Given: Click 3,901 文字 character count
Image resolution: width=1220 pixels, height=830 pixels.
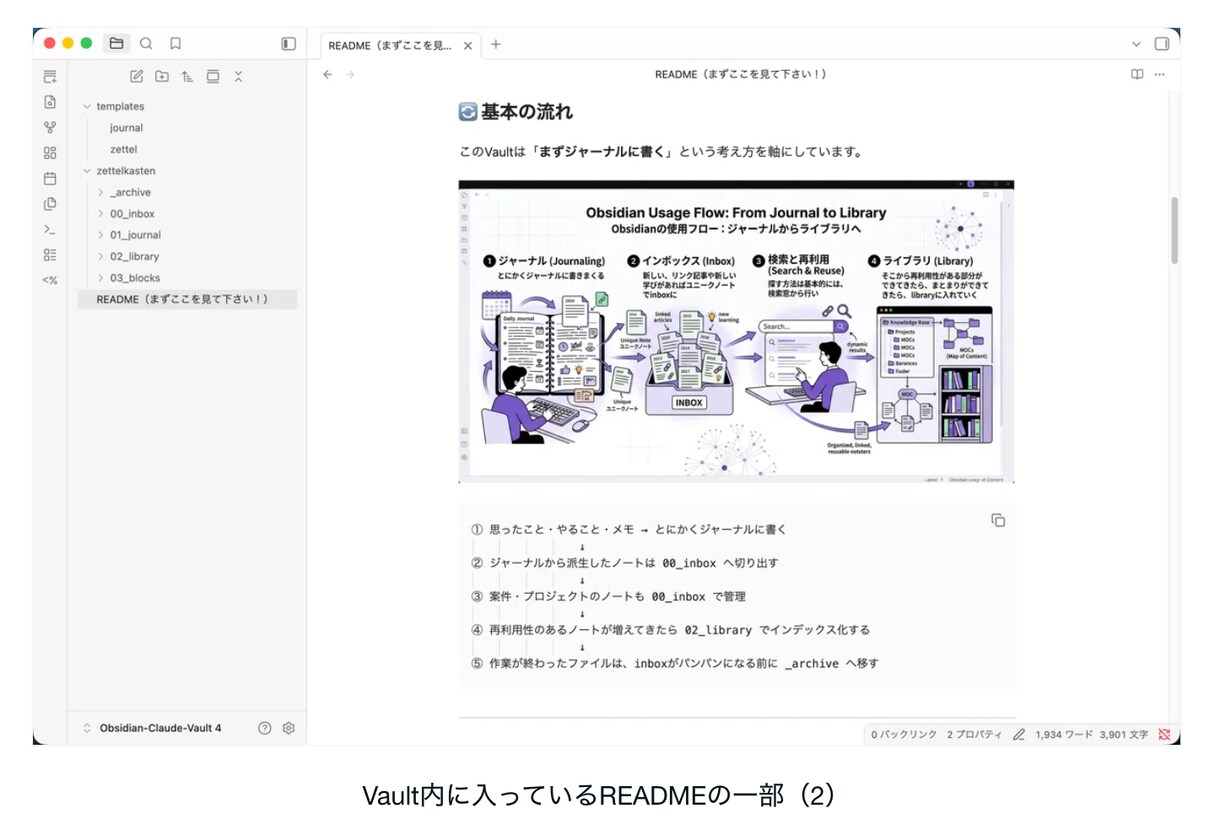Looking at the screenshot, I should [x=1124, y=734].
